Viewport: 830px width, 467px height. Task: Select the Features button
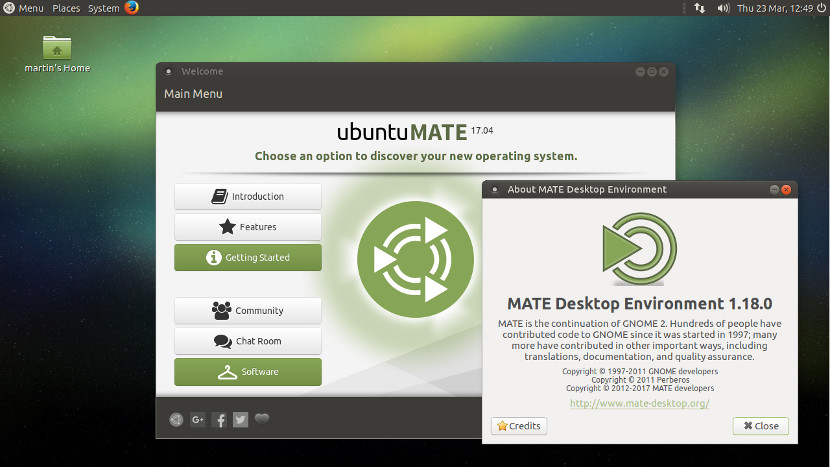[x=248, y=227]
